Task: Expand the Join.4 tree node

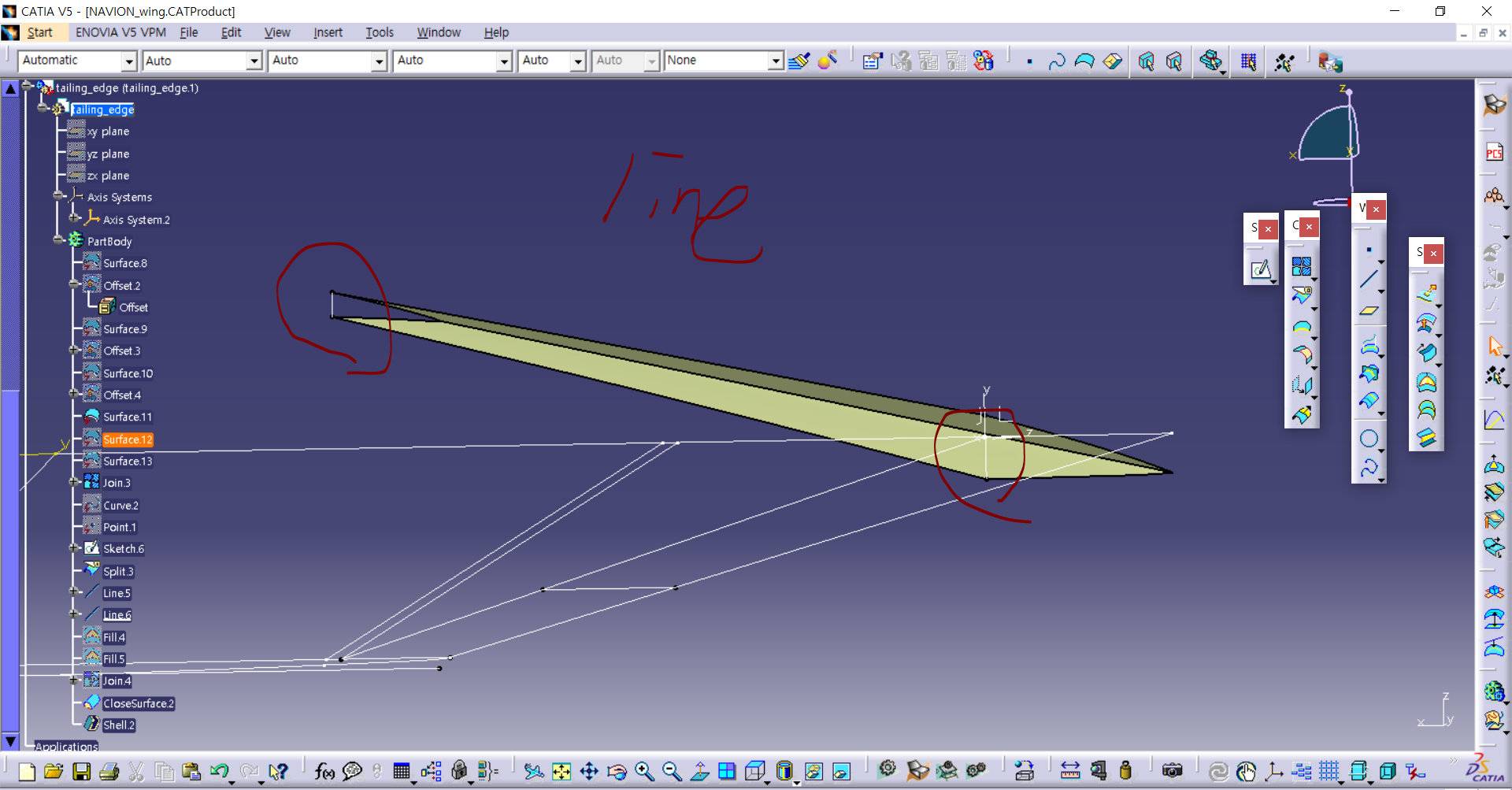Action: 74,680
